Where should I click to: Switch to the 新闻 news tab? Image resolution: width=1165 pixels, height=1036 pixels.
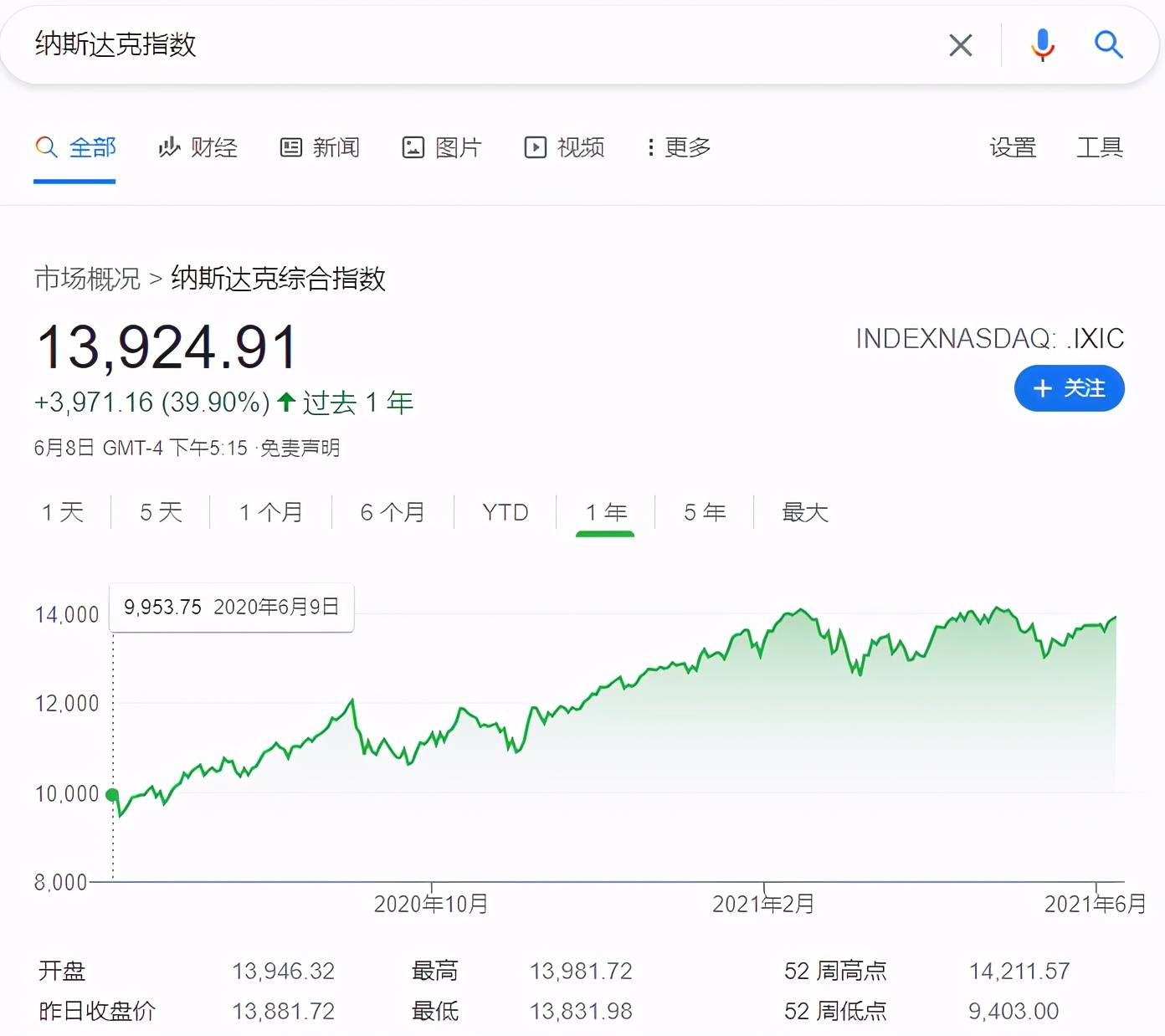[320, 148]
